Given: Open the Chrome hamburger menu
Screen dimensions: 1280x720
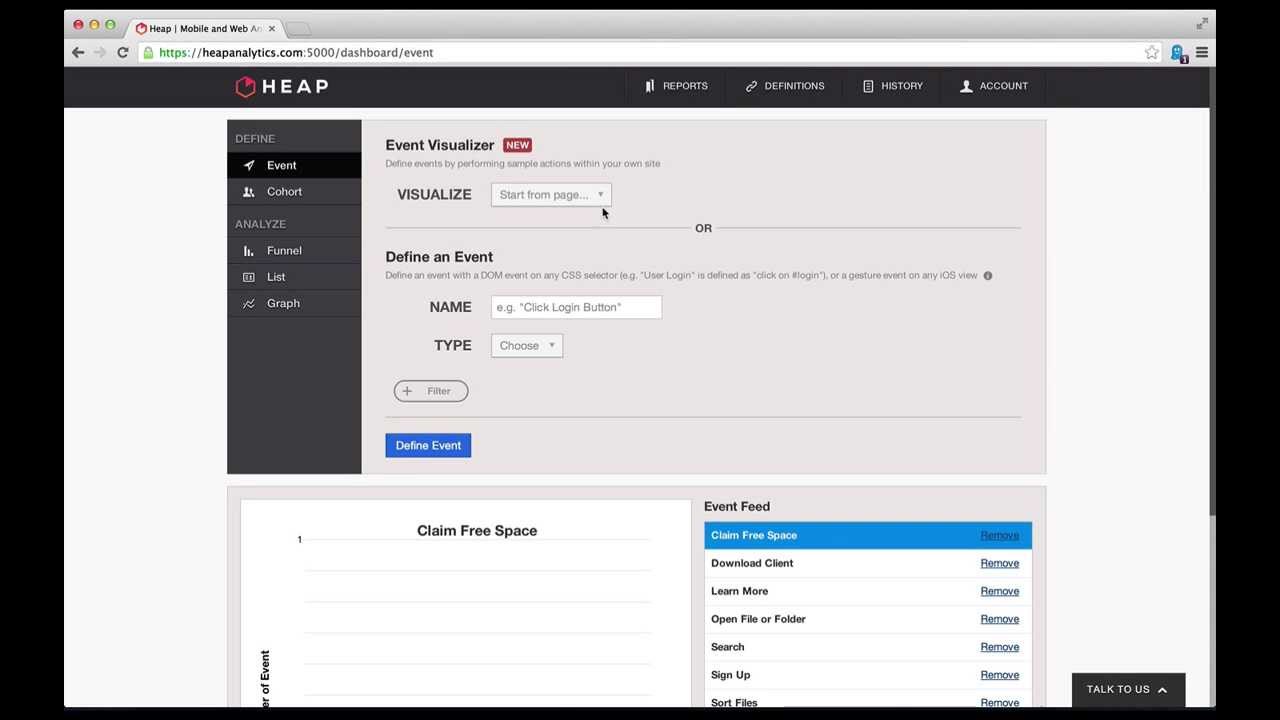Looking at the screenshot, I should 1202,53.
